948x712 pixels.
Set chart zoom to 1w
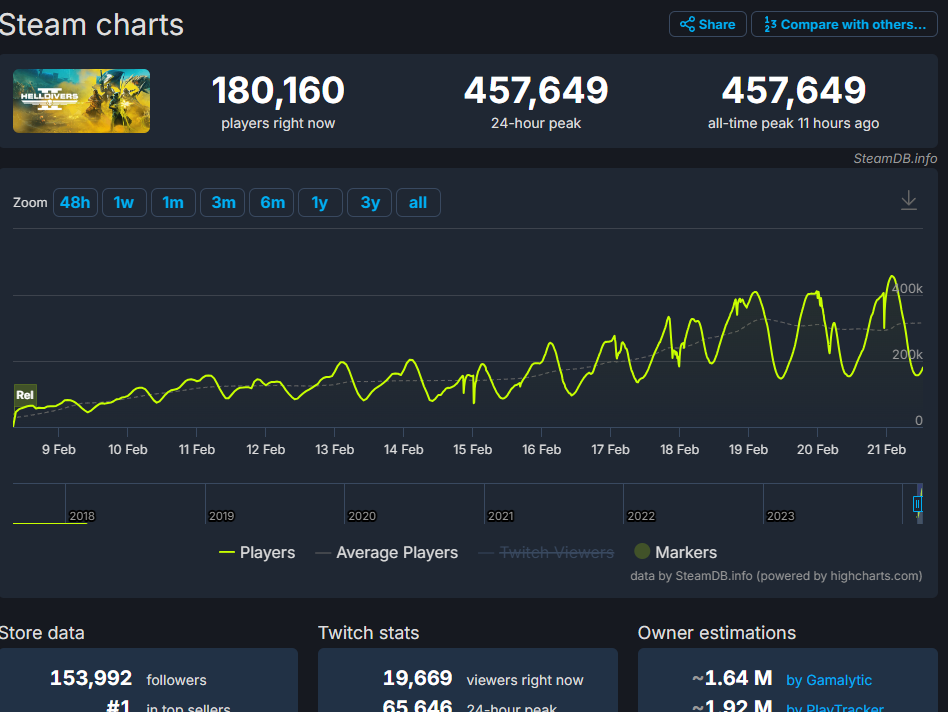tap(124, 202)
